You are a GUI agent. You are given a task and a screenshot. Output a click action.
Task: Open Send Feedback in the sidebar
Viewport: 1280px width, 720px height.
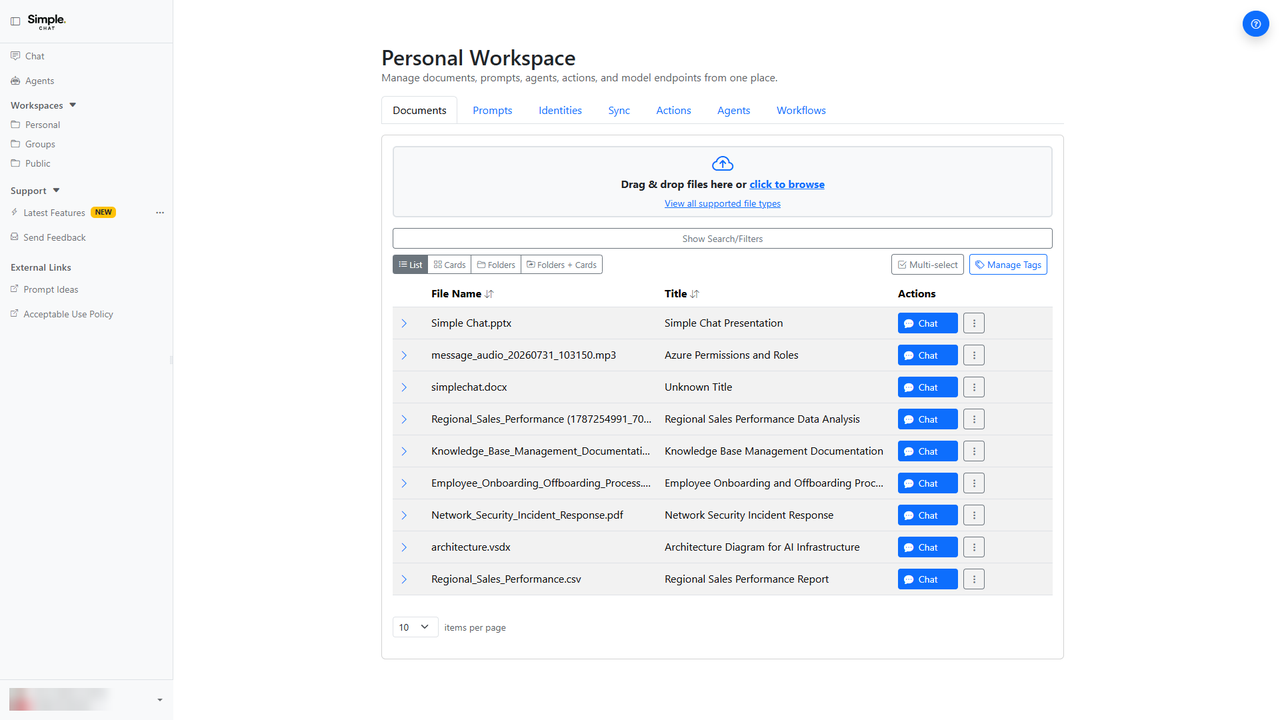(x=48, y=238)
